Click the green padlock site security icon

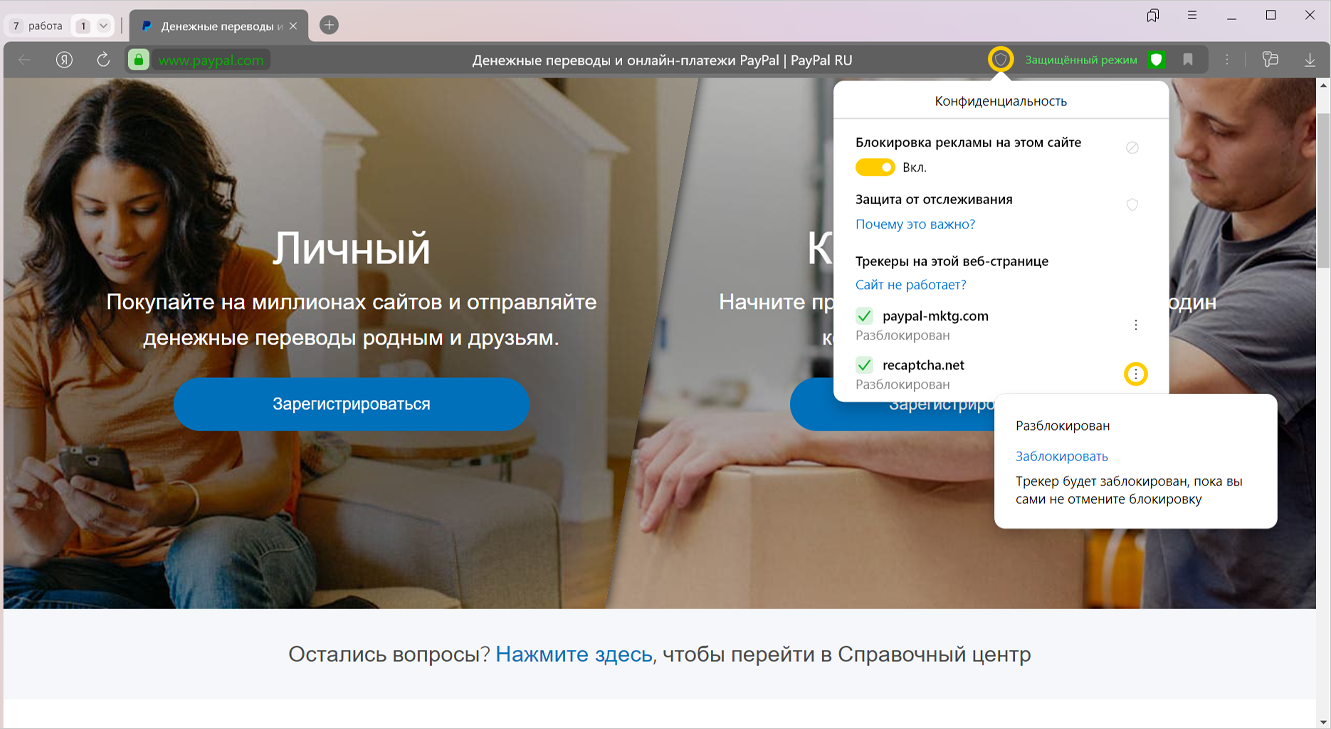click(139, 60)
